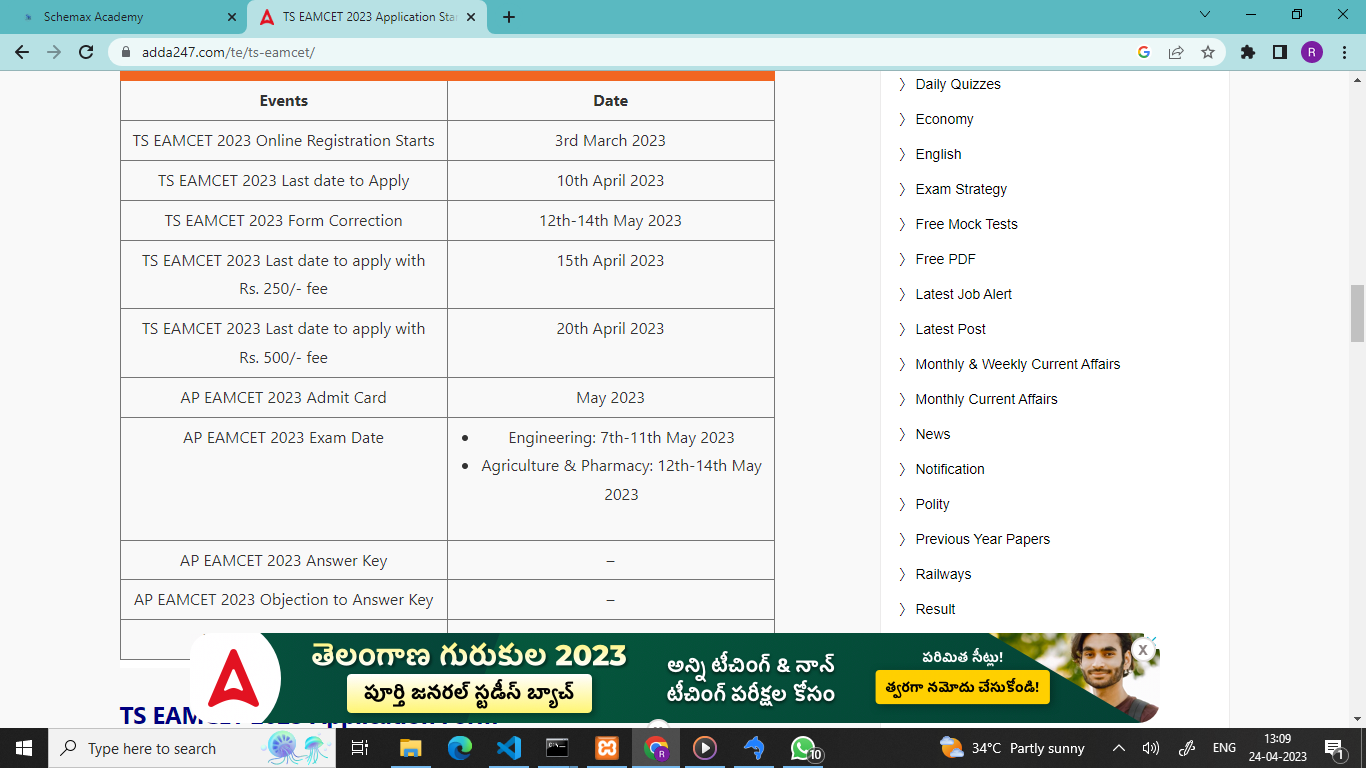Click the '3rd March 2023' date cell
Image resolution: width=1366 pixels, height=768 pixels.
[611, 141]
